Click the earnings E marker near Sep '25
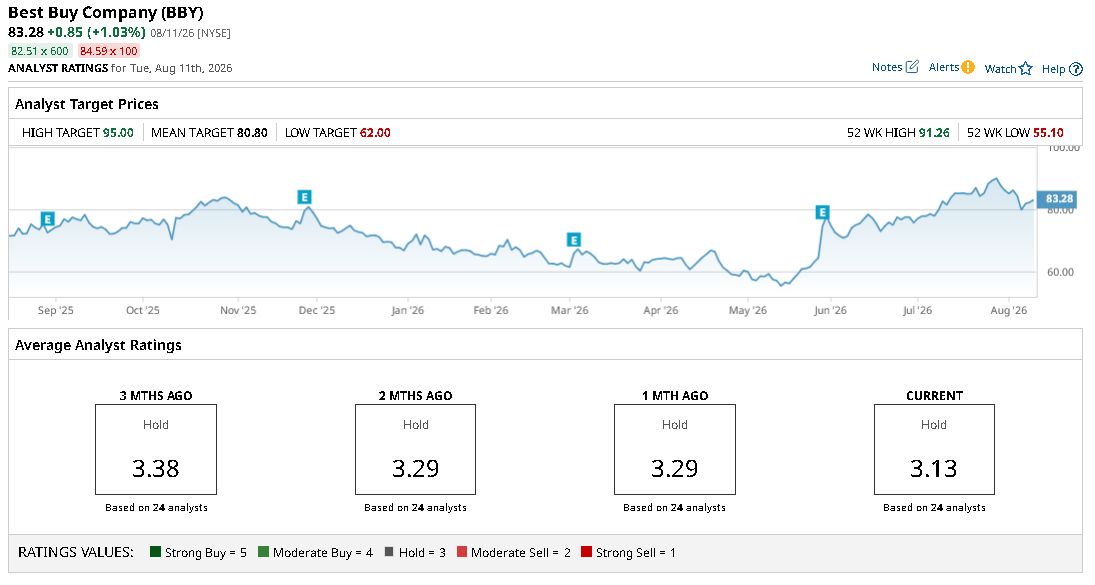The image size is (1095, 585). (47, 219)
